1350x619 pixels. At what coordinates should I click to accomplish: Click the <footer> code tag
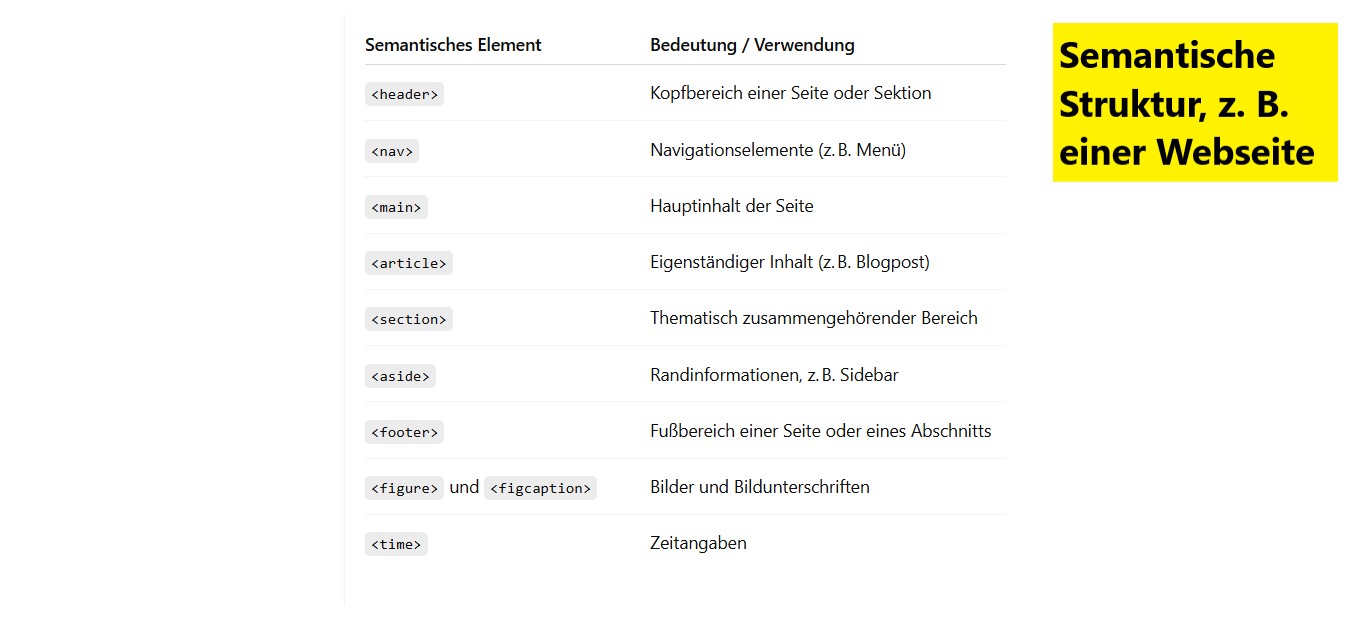point(404,432)
